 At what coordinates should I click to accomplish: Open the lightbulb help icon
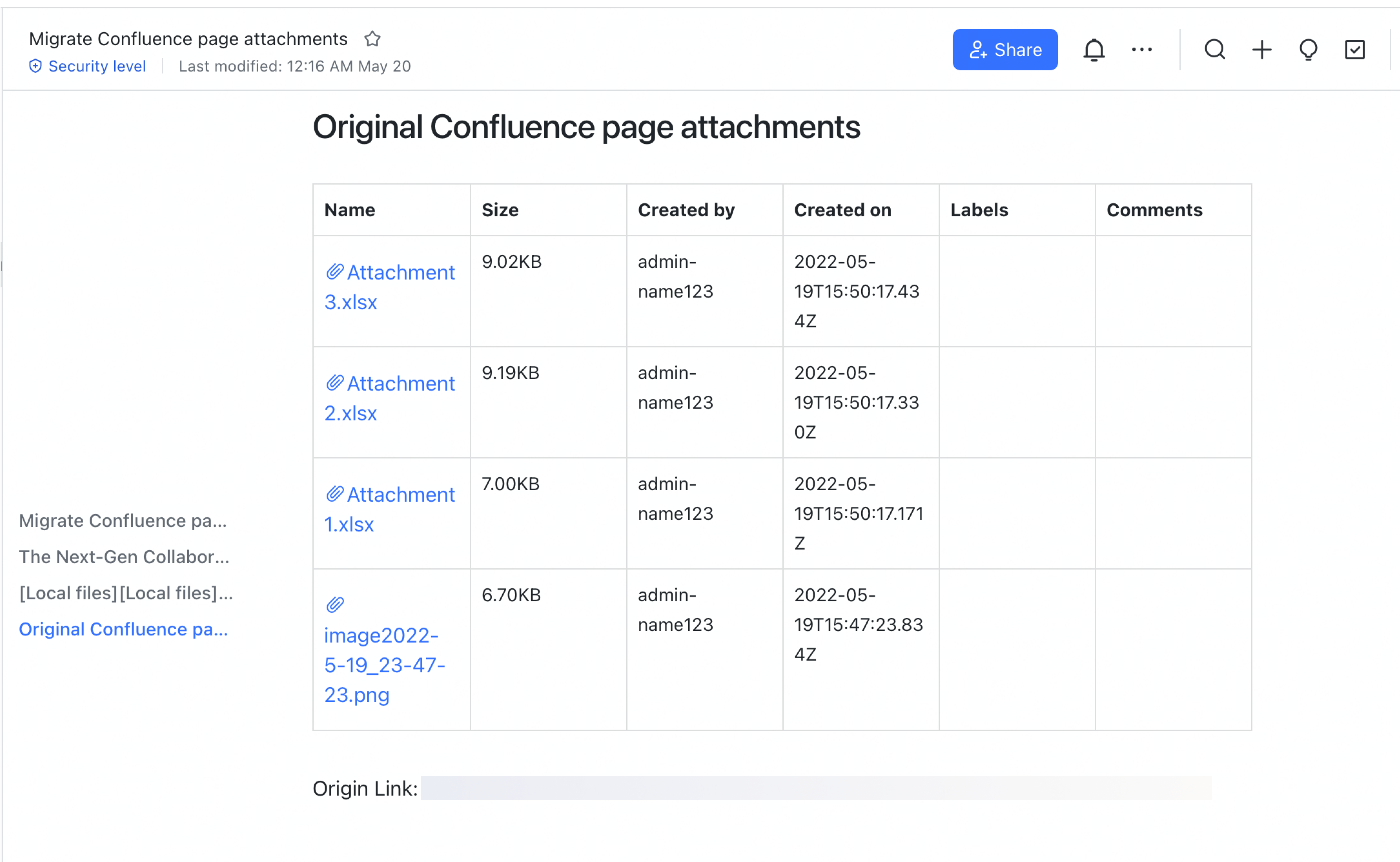(x=1308, y=50)
